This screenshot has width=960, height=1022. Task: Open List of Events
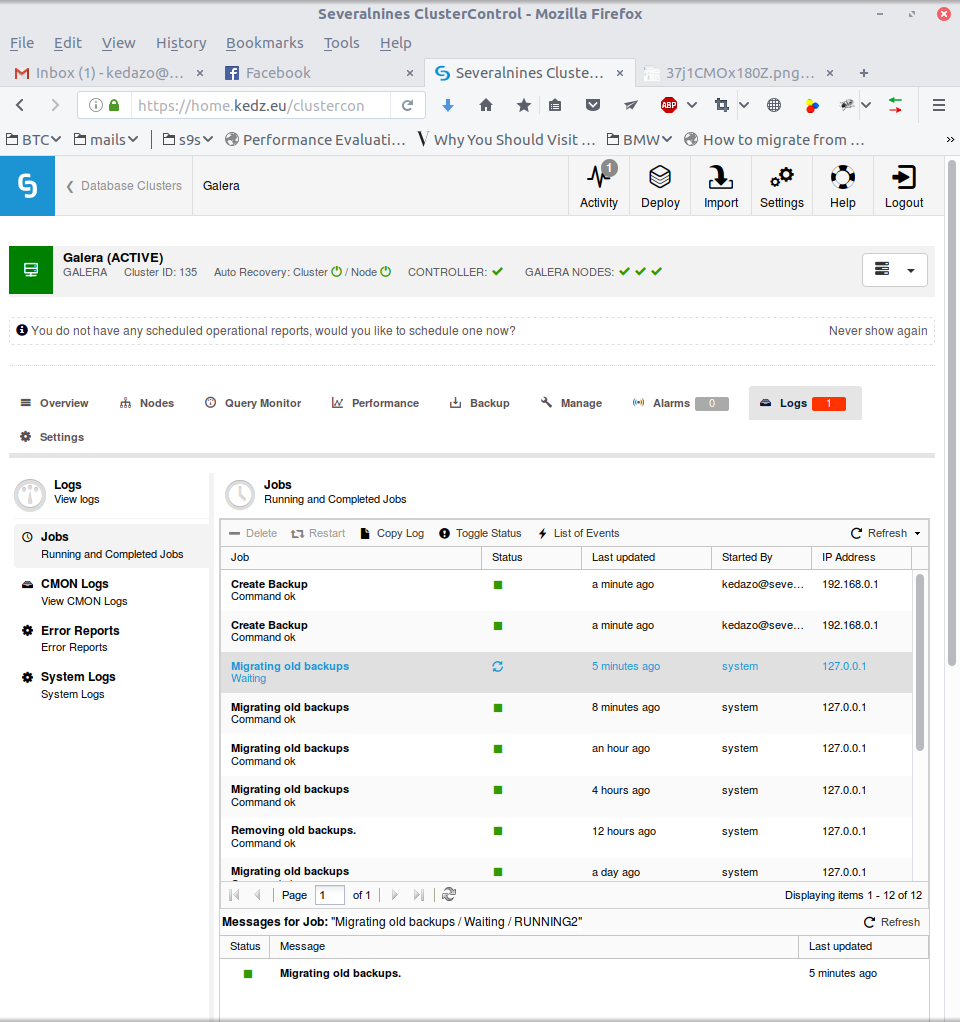pos(579,533)
